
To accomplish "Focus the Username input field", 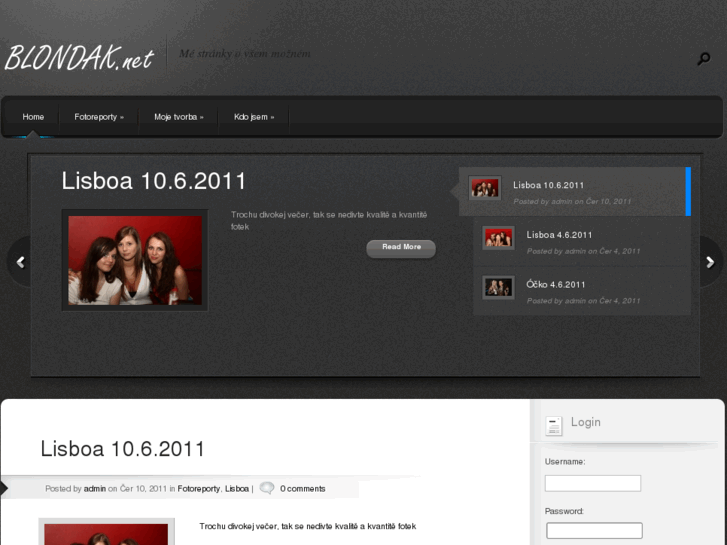I will tap(593, 483).
